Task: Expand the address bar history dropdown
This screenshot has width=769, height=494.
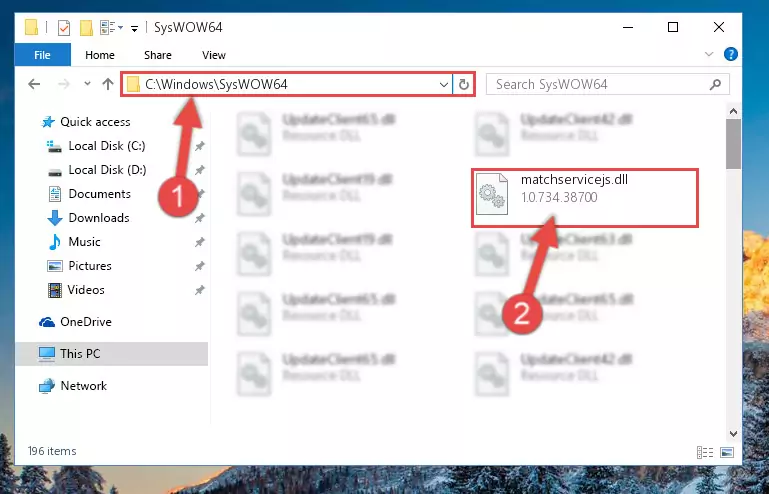Action: [x=444, y=84]
